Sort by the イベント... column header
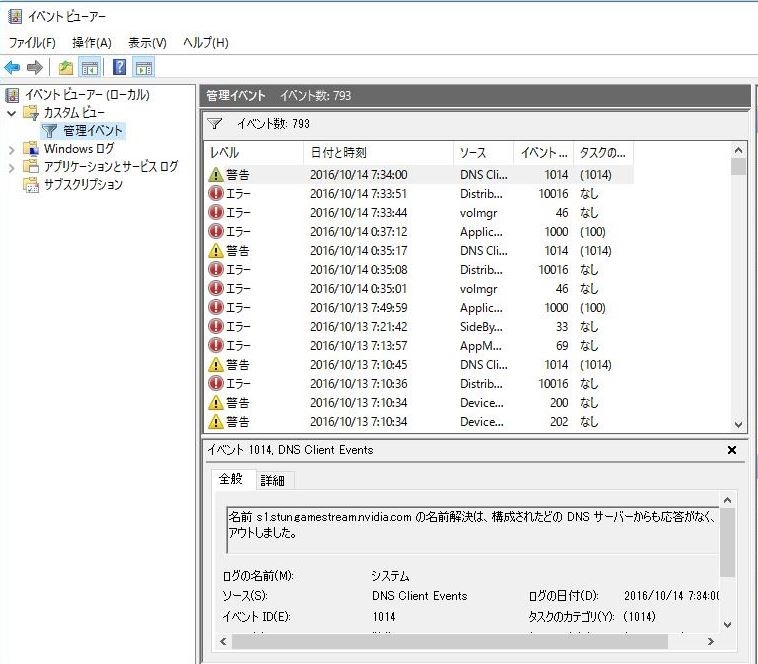Viewport: 758px width, 664px height. point(543,153)
